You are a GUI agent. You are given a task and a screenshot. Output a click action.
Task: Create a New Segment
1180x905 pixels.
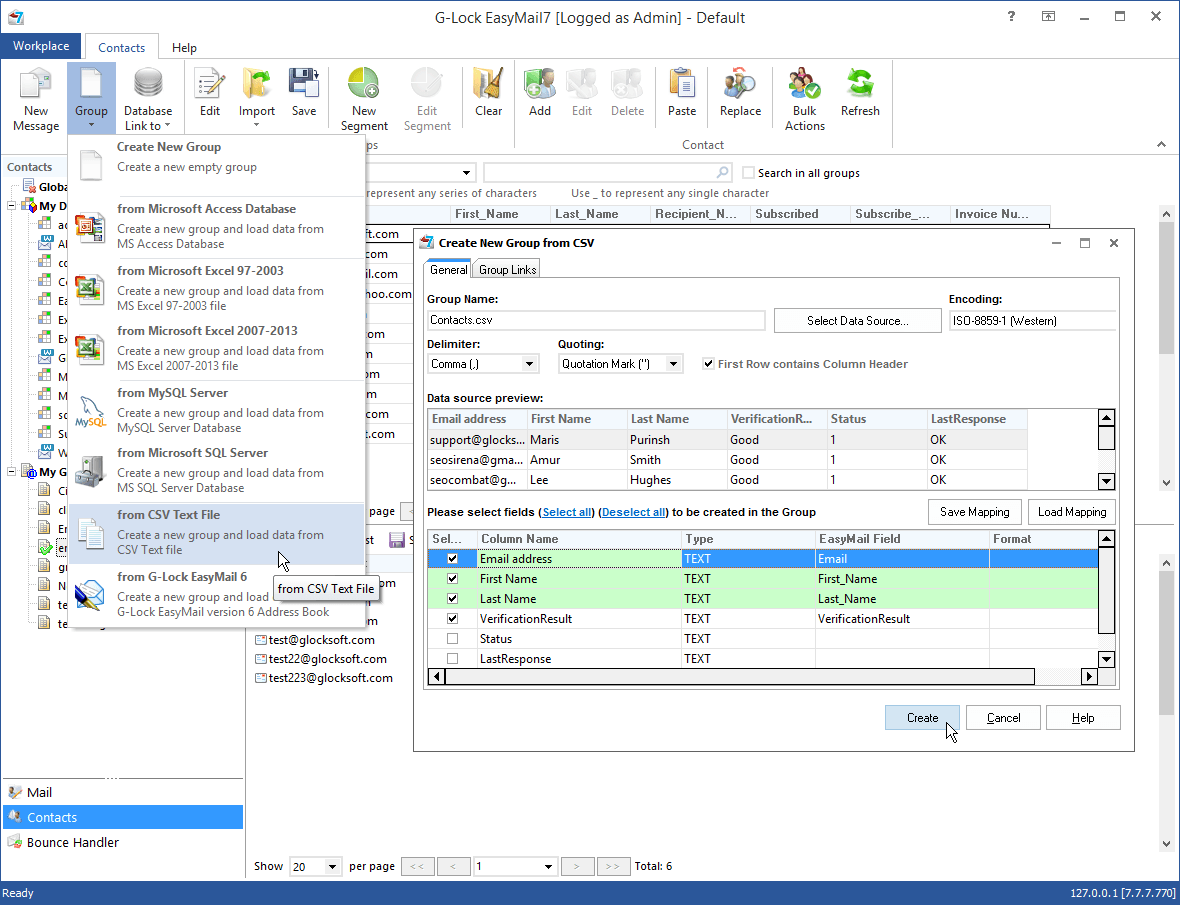tap(364, 99)
